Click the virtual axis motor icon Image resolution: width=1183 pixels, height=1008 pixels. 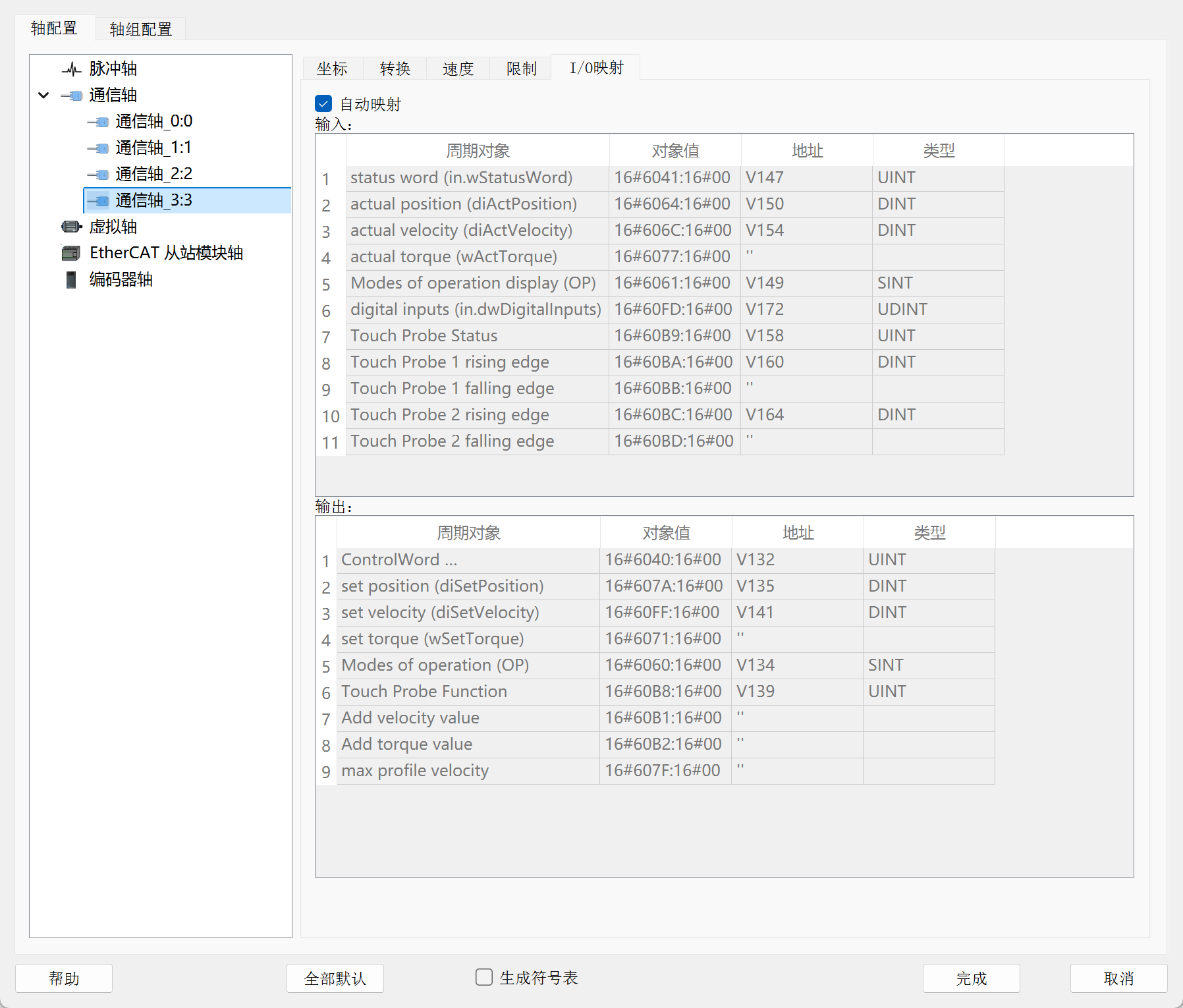click(71, 227)
